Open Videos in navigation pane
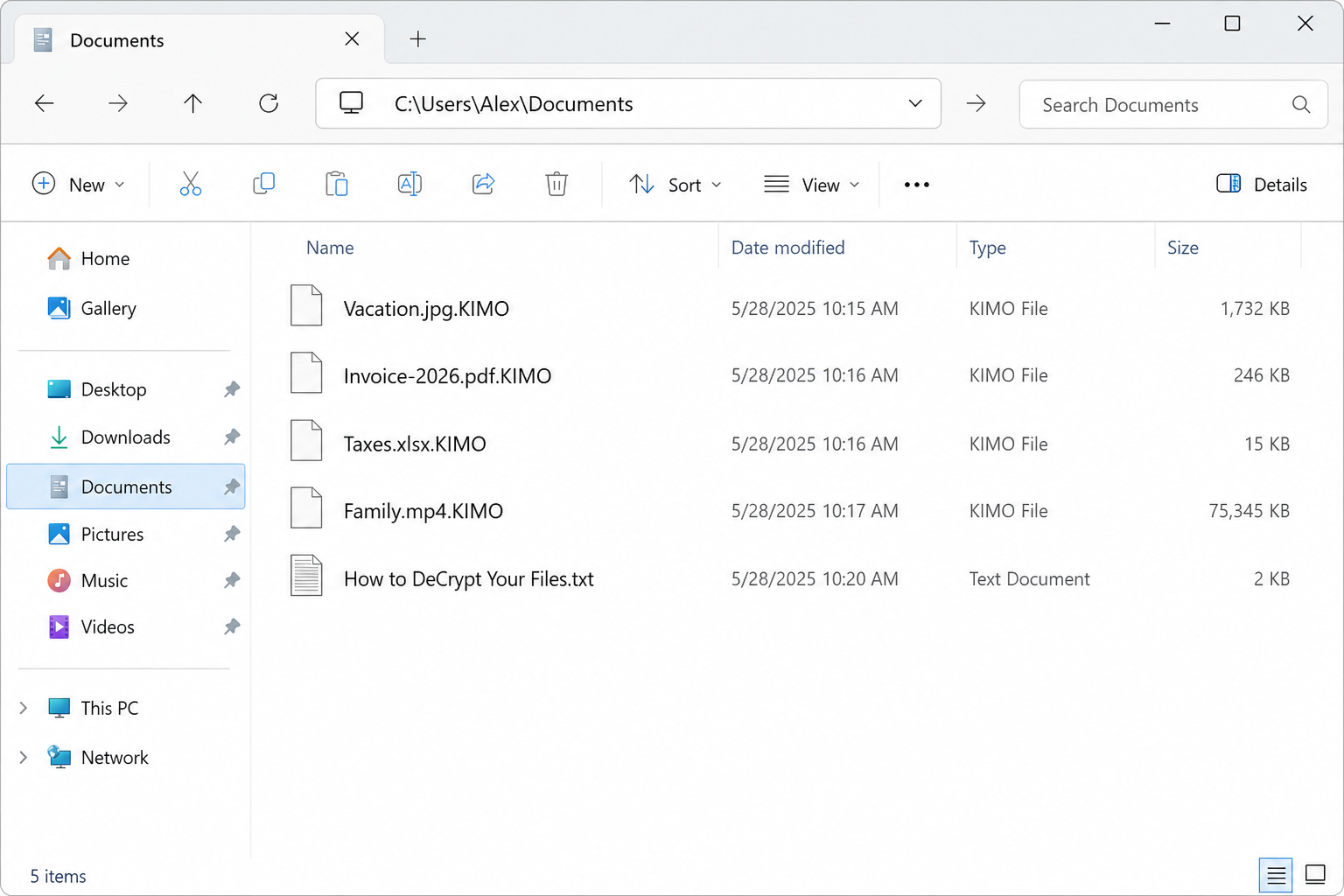The image size is (1344, 896). (x=126, y=626)
